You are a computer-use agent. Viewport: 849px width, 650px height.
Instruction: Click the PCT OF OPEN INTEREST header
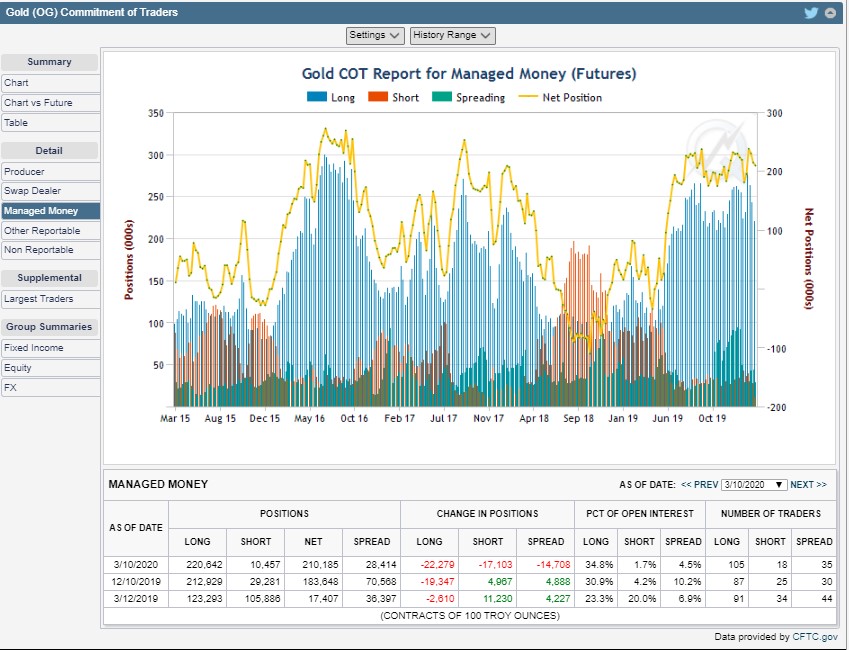pyautogui.click(x=639, y=514)
